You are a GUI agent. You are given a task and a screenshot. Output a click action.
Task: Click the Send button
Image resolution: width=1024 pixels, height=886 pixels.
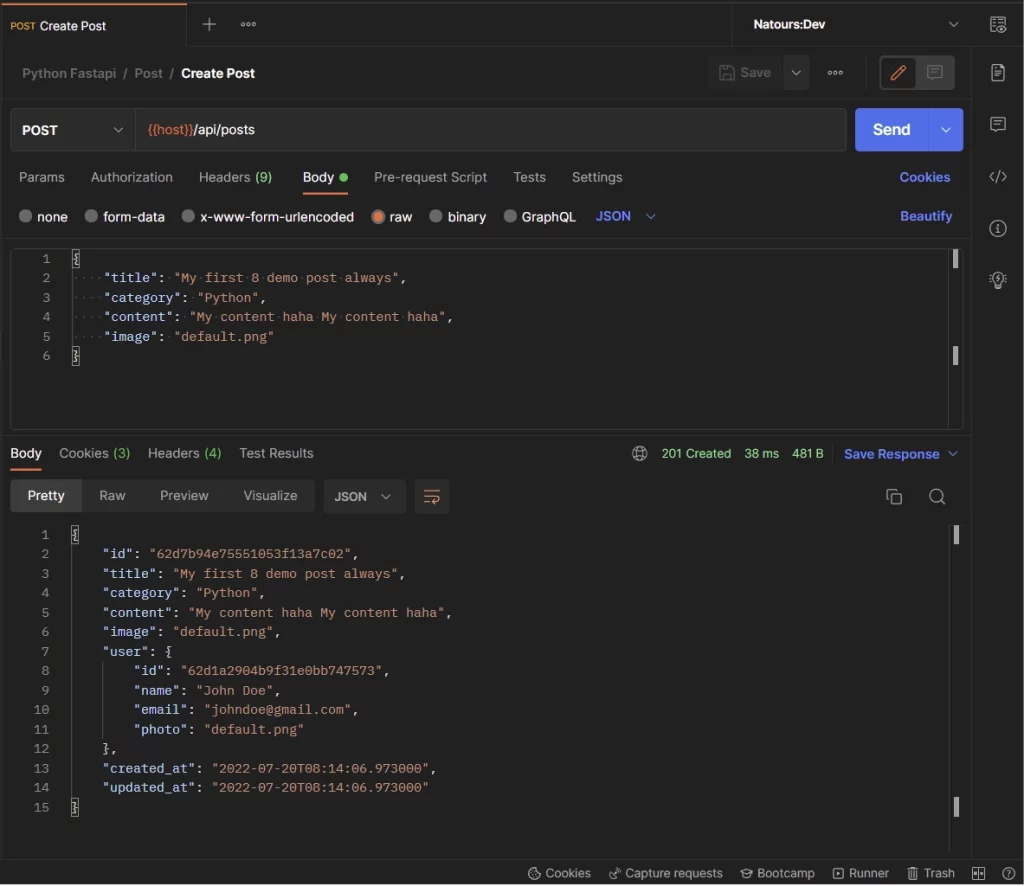coord(890,129)
